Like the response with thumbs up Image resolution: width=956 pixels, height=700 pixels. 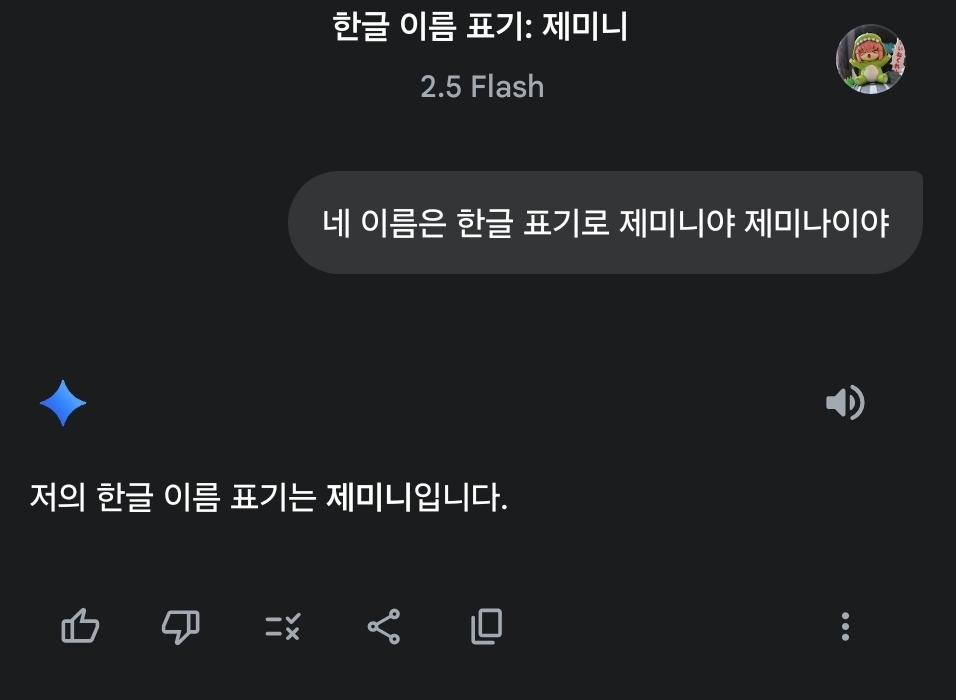[80, 627]
